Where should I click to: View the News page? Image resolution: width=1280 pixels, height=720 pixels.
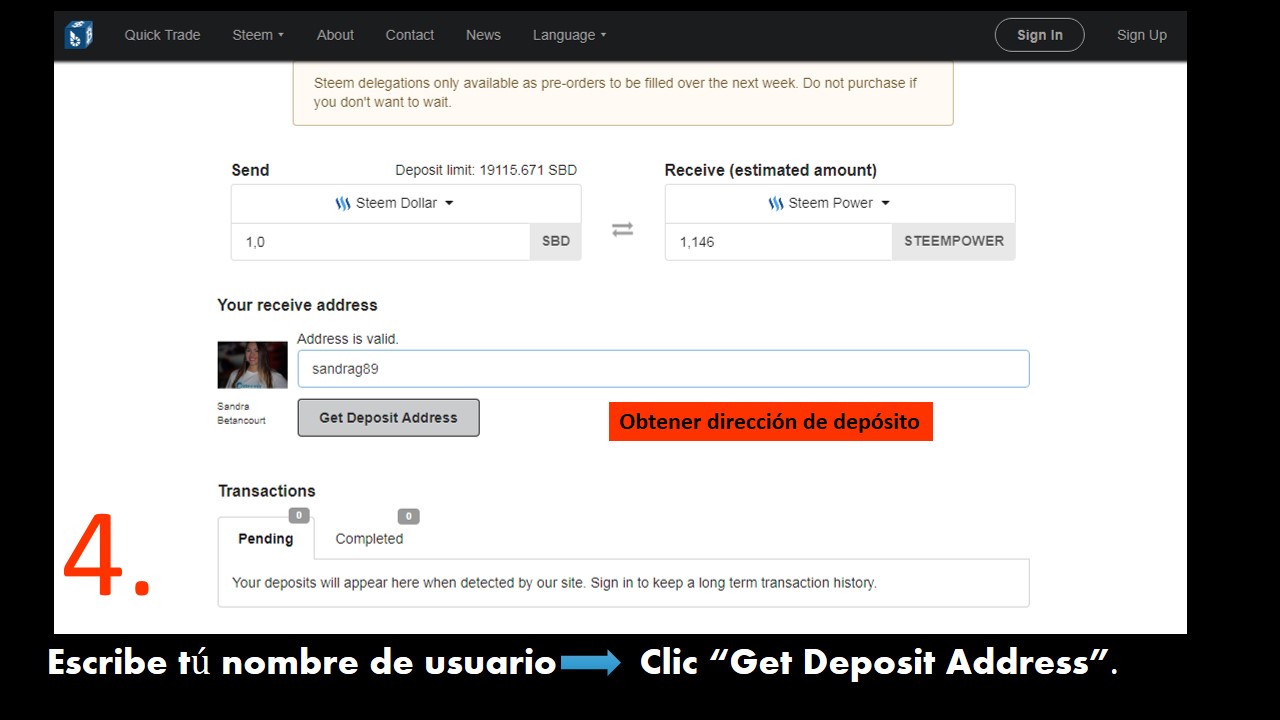[x=483, y=35]
